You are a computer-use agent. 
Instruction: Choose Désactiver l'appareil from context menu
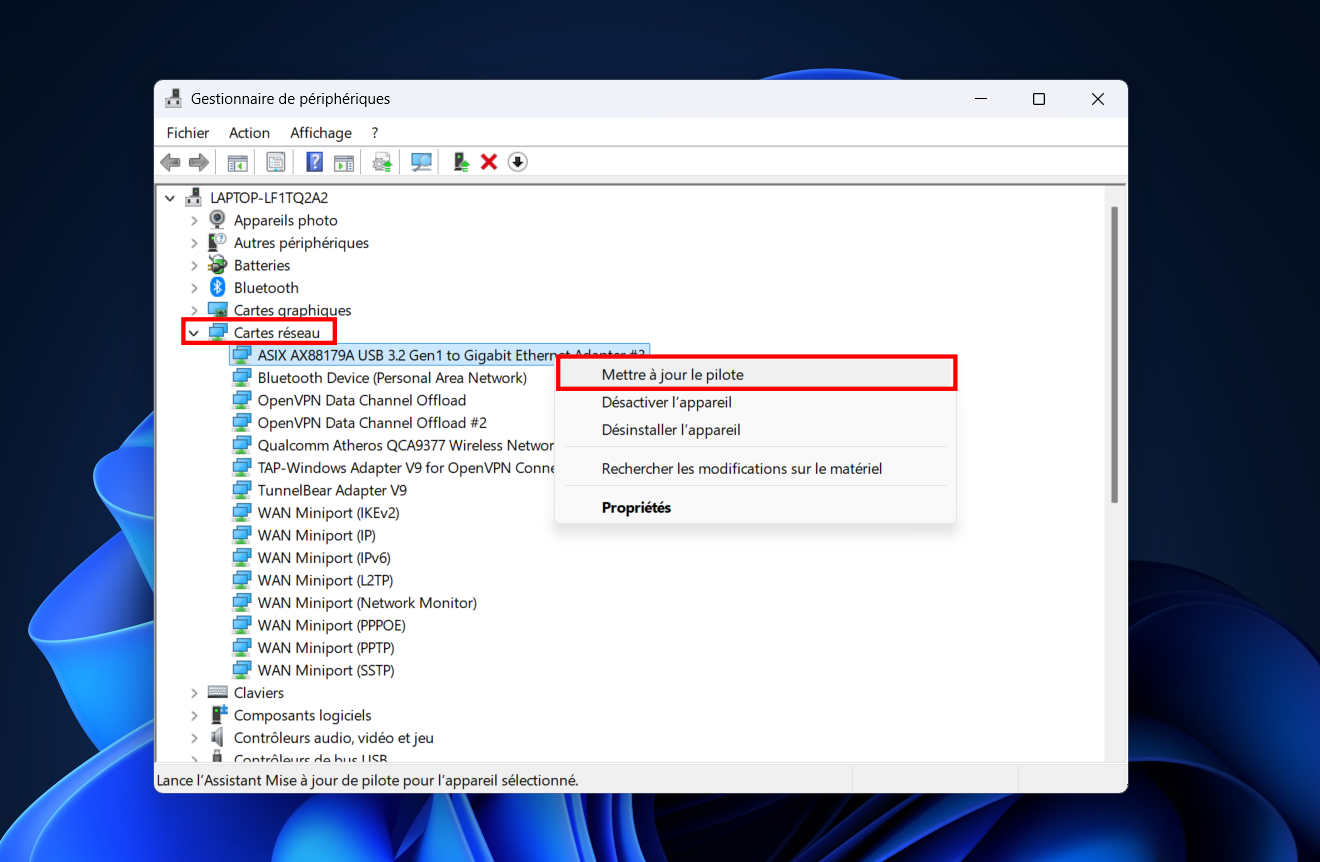tap(756, 402)
